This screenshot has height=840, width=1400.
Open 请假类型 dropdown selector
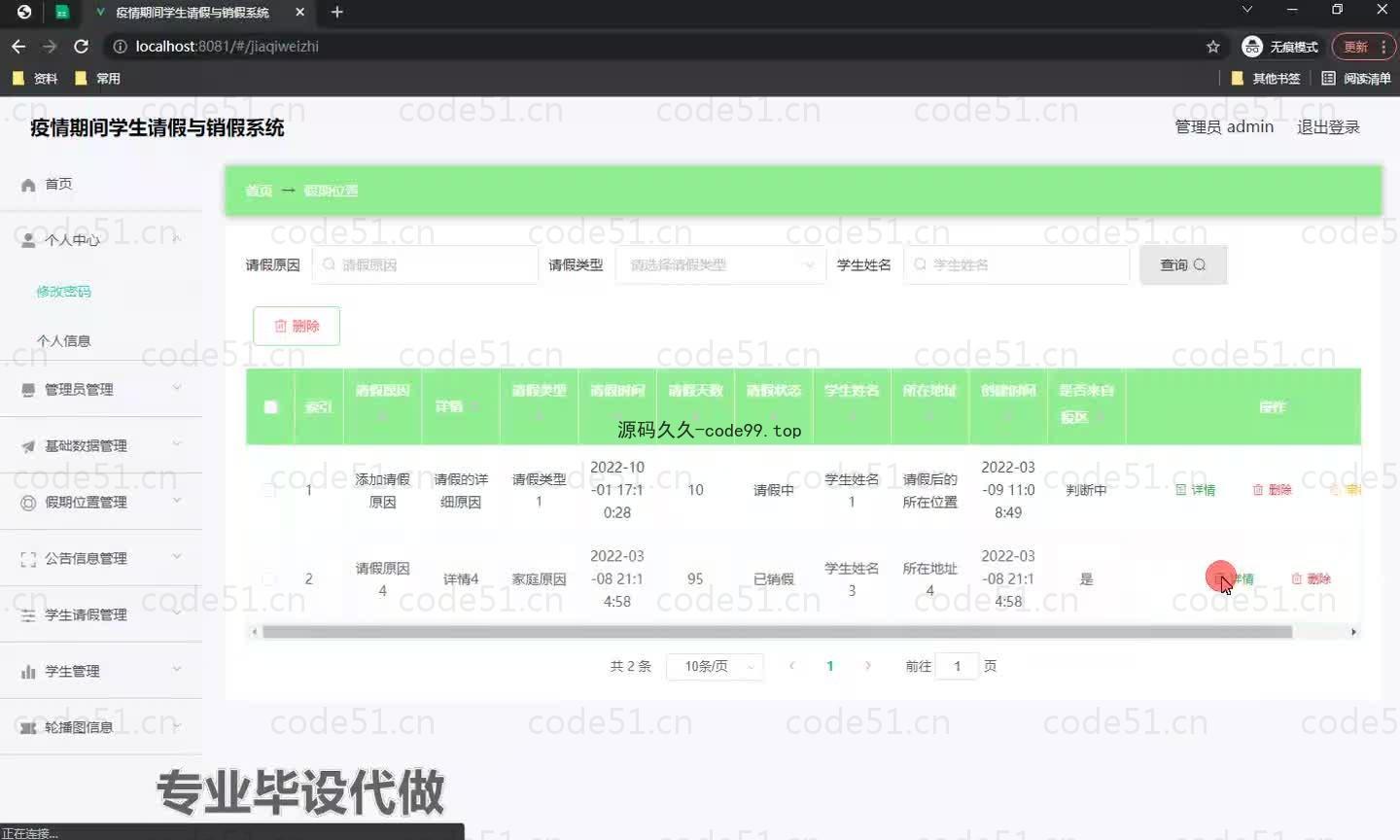(x=719, y=264)
